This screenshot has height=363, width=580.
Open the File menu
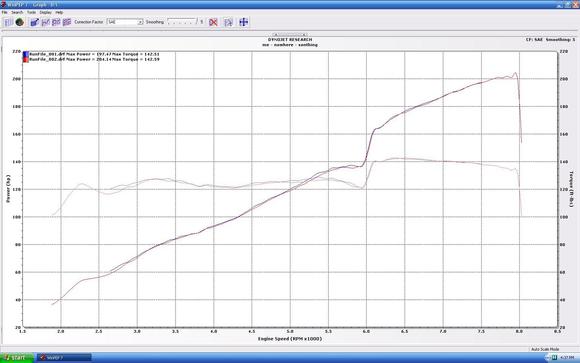tap(4, 12)
